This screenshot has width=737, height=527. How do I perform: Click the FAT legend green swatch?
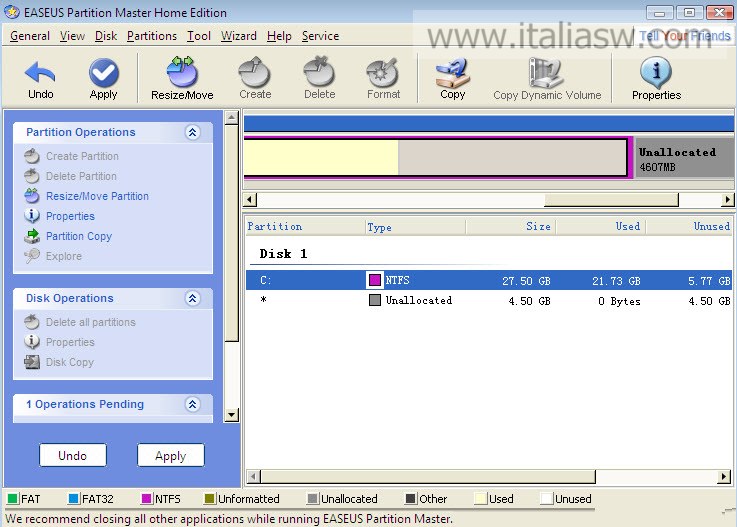tap(13, 499)
